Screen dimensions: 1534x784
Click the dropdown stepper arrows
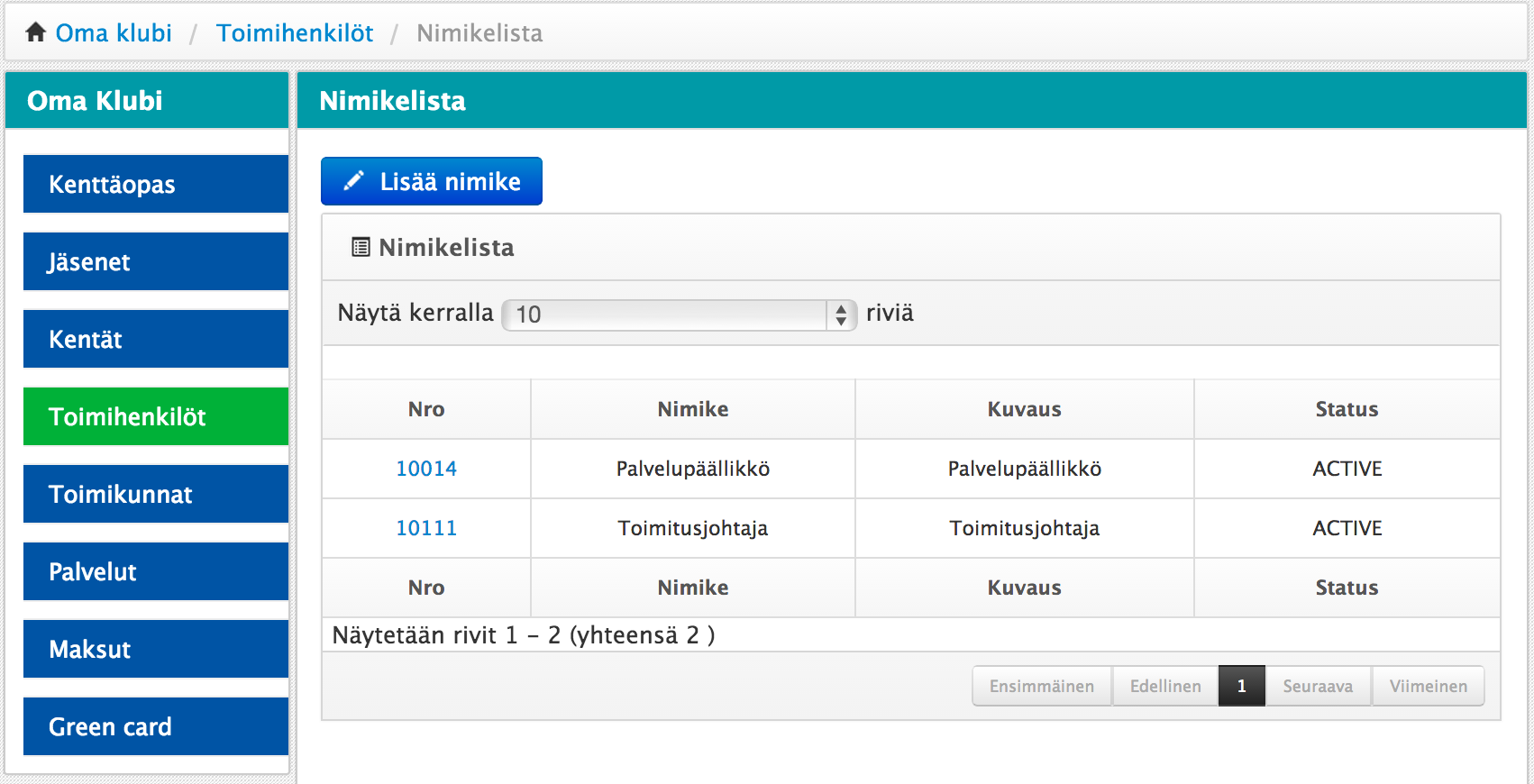tap(841, 315)
